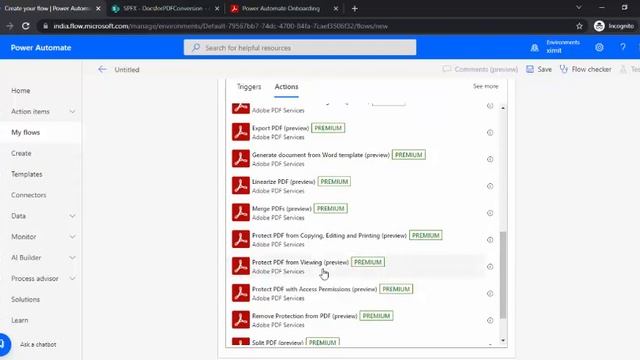
Task: Open the help question mark icon
Action: pyautogui.click(x=623, y=47)
